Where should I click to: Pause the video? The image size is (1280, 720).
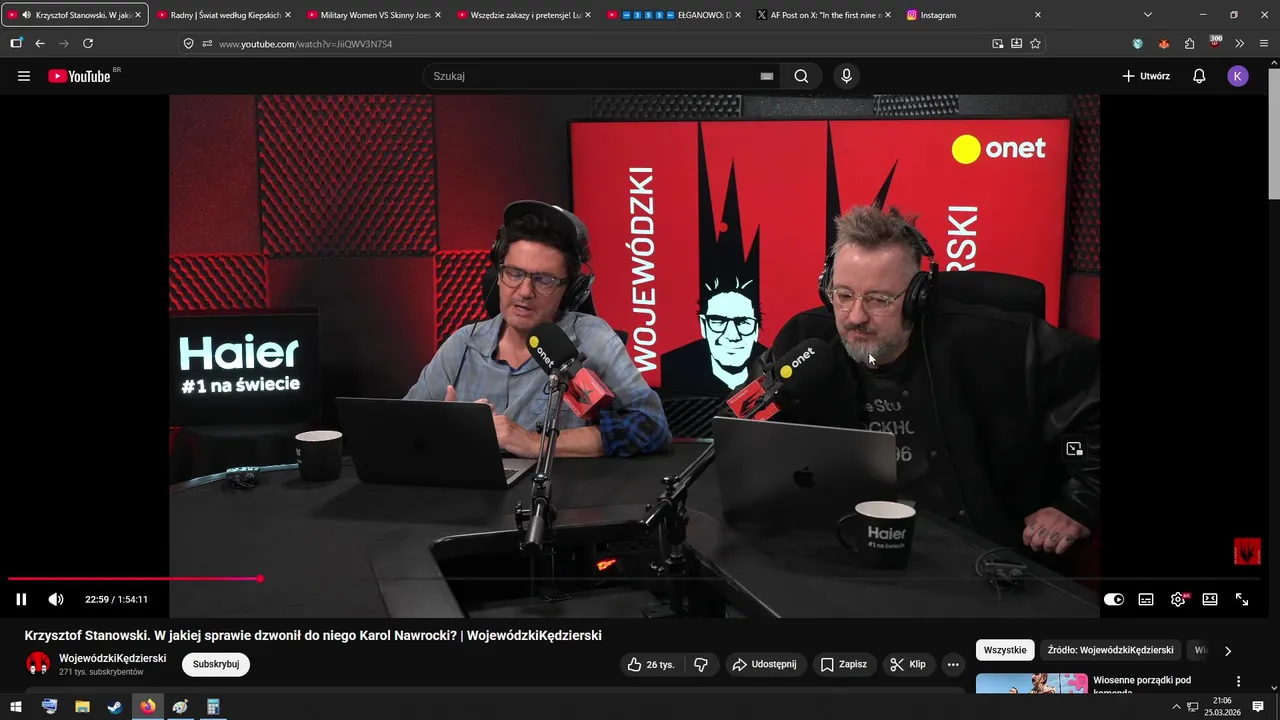point(21,599)
